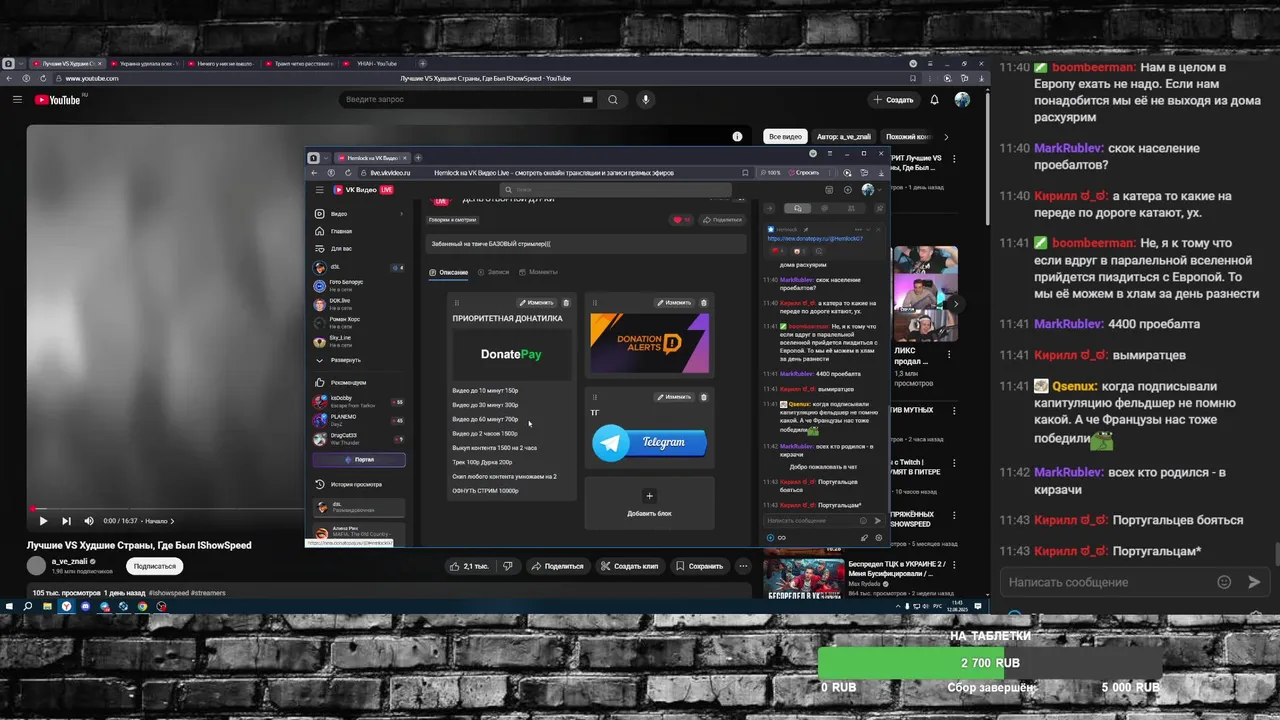Open YouTube notifications bell

tap(934, 100)
